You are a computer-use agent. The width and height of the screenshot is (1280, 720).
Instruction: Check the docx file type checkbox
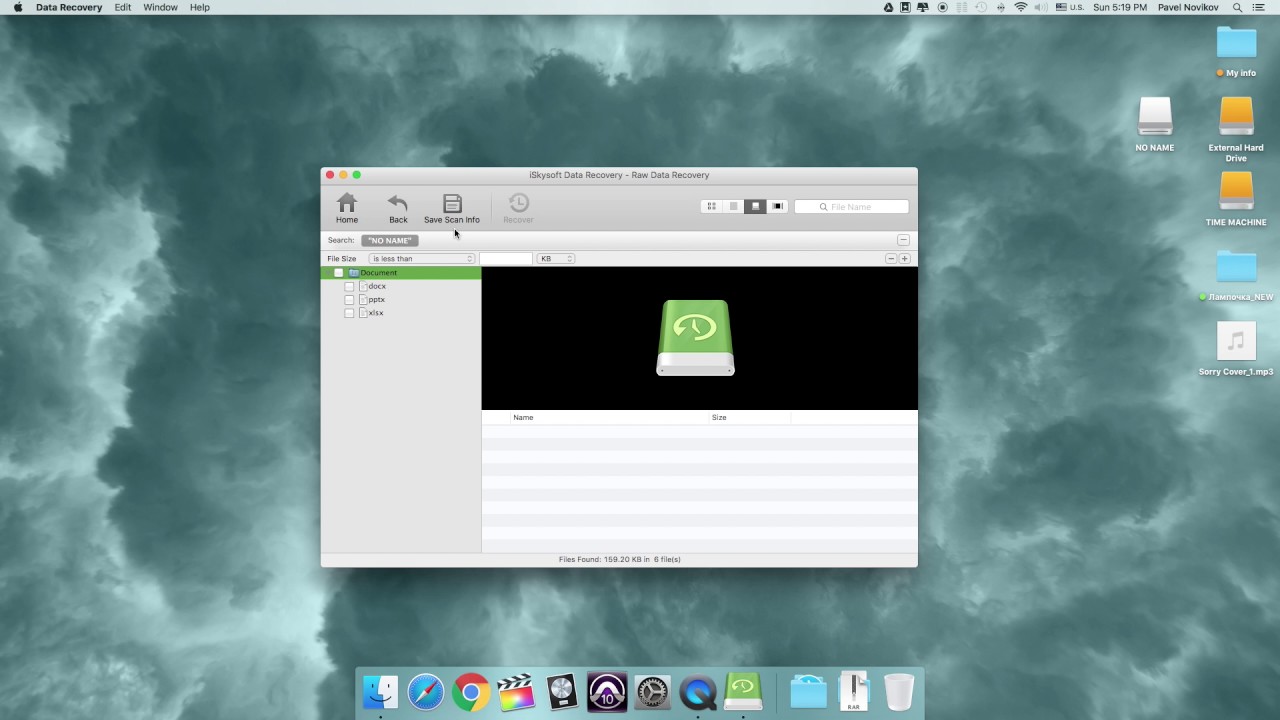pyautogui.click(x=349, y=286)
